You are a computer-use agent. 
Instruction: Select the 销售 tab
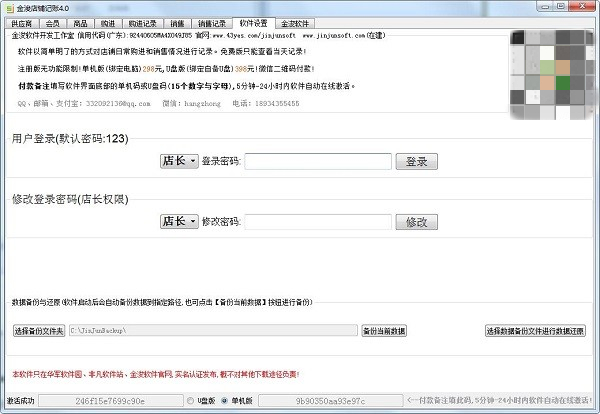pos(177,22)
